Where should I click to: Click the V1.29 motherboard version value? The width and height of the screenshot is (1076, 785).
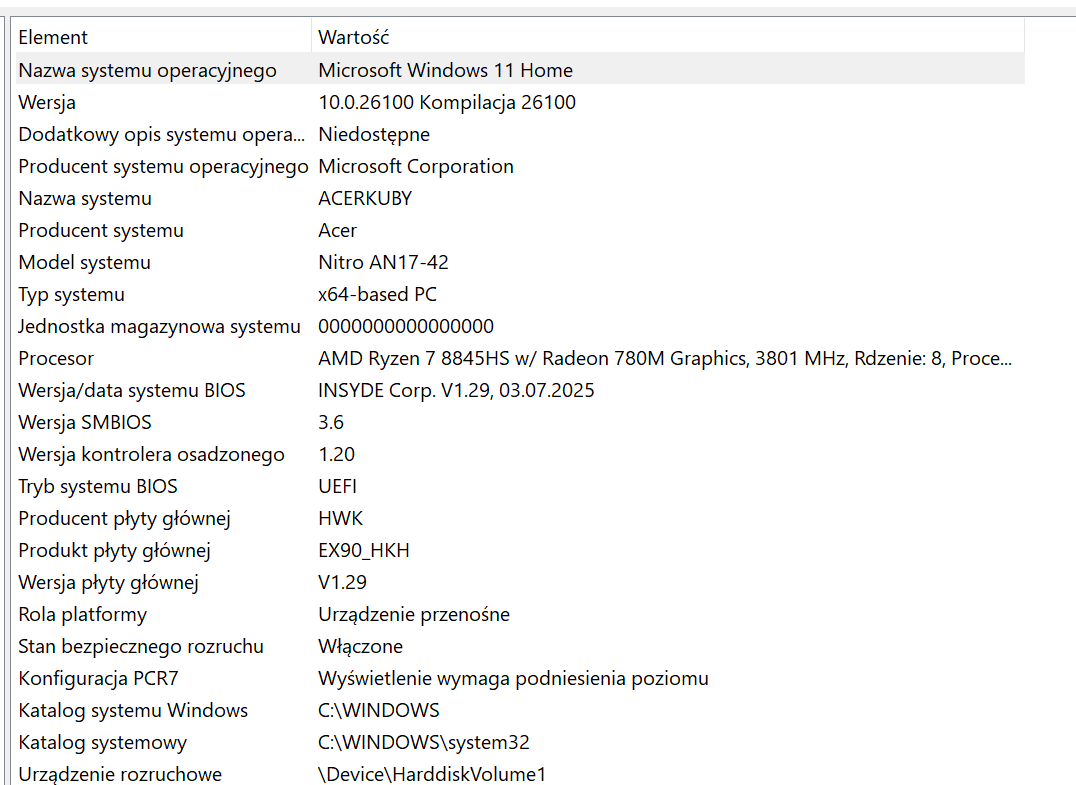[342, 583]
